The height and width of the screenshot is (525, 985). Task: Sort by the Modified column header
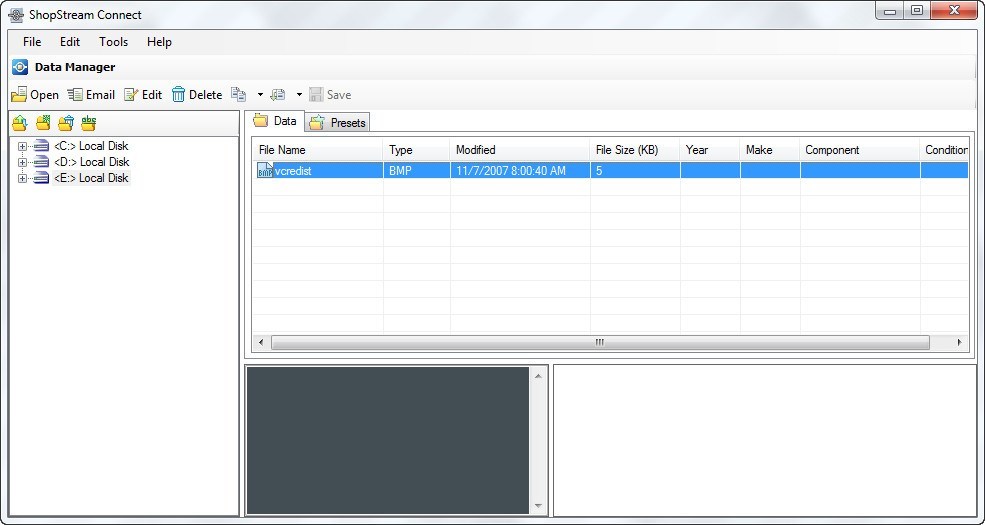[519, 150]
